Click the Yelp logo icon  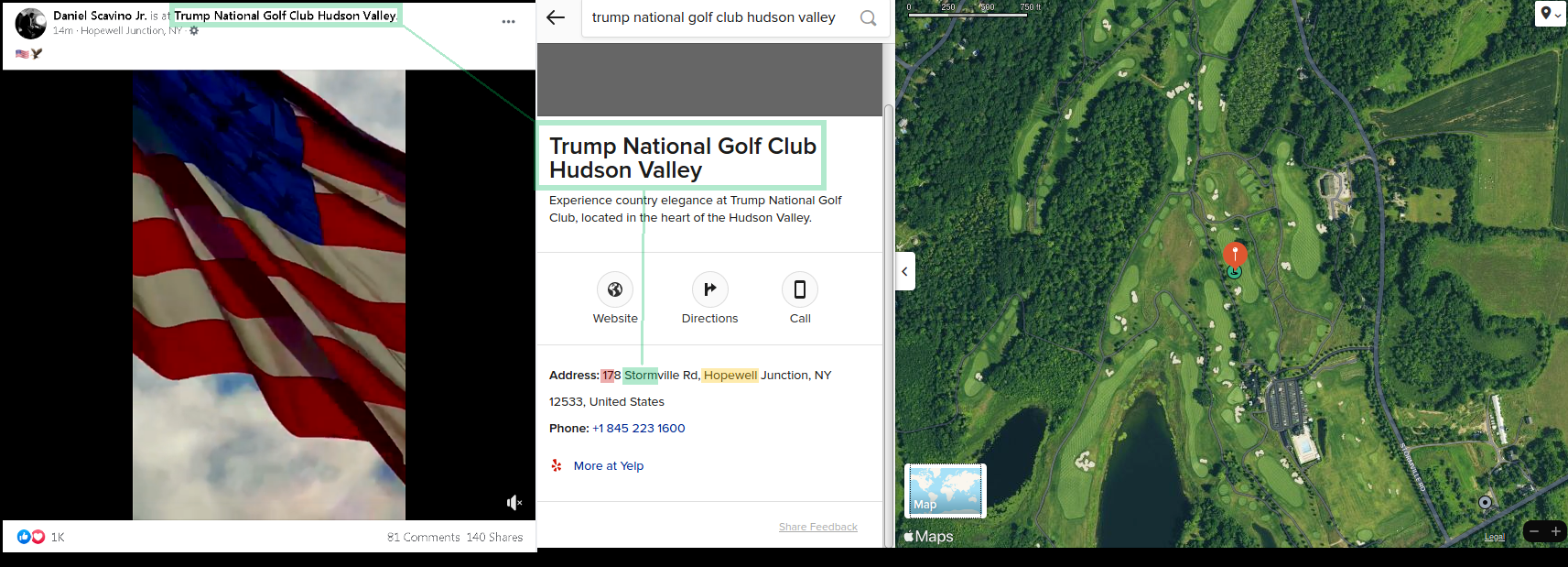coord(557,465)
